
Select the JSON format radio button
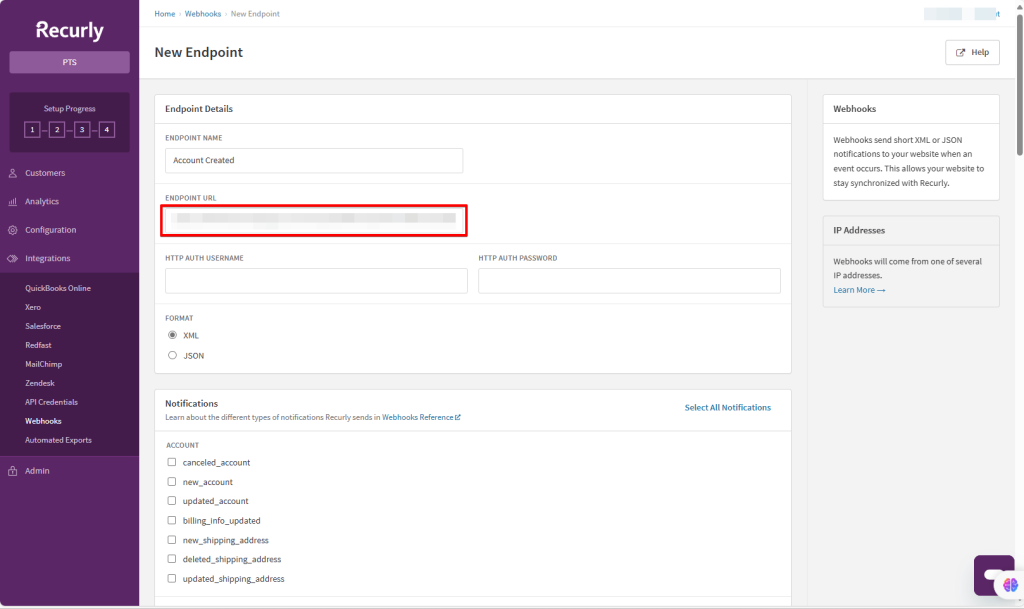[172, 355]
